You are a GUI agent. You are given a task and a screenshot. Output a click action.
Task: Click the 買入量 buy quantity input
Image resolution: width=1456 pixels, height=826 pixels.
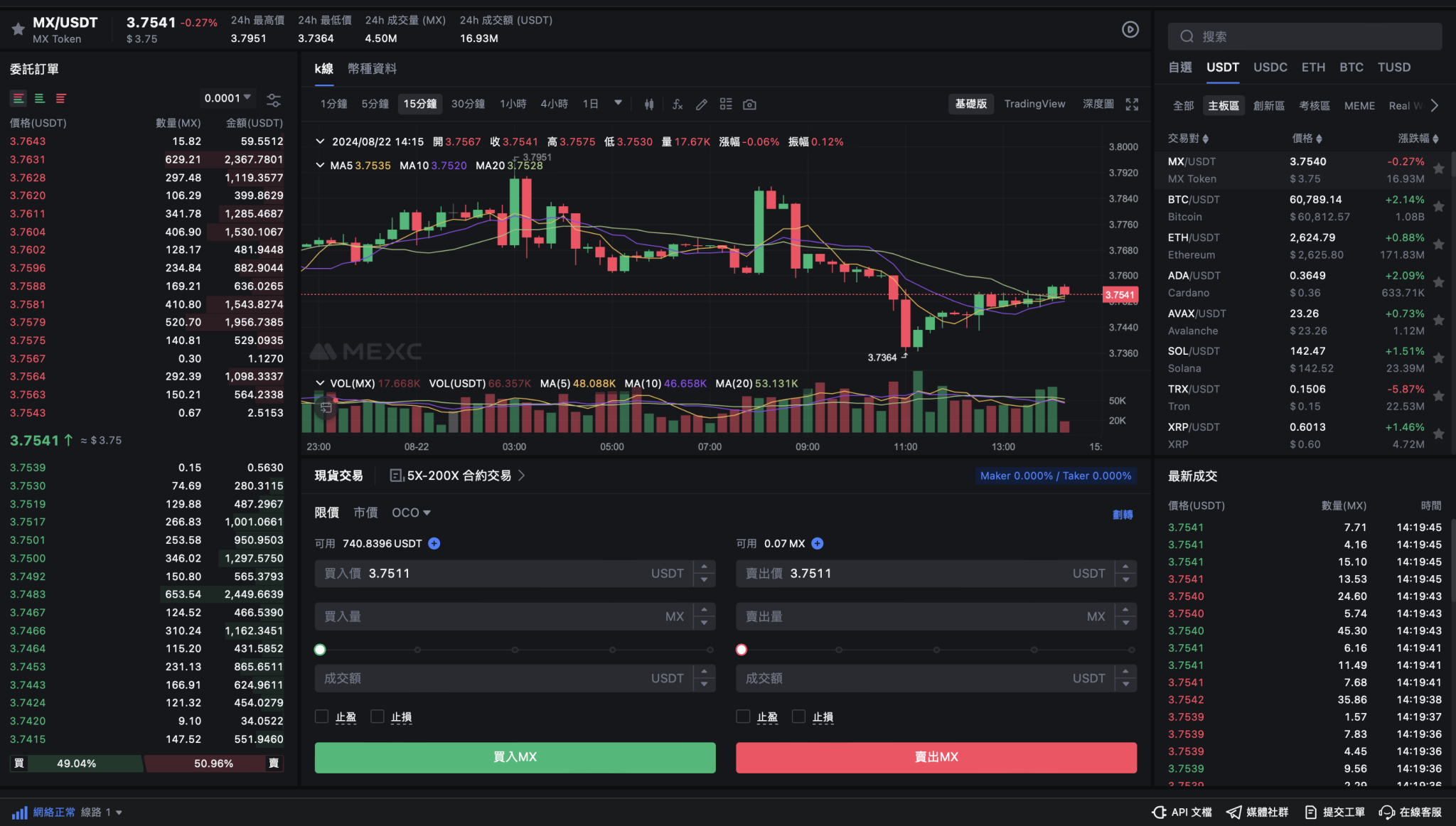click(x=515, y=616)
